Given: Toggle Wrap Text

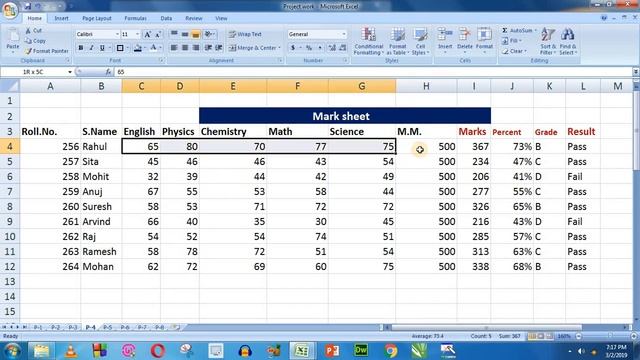Looking at the screenshot, I should pos(245,34).
